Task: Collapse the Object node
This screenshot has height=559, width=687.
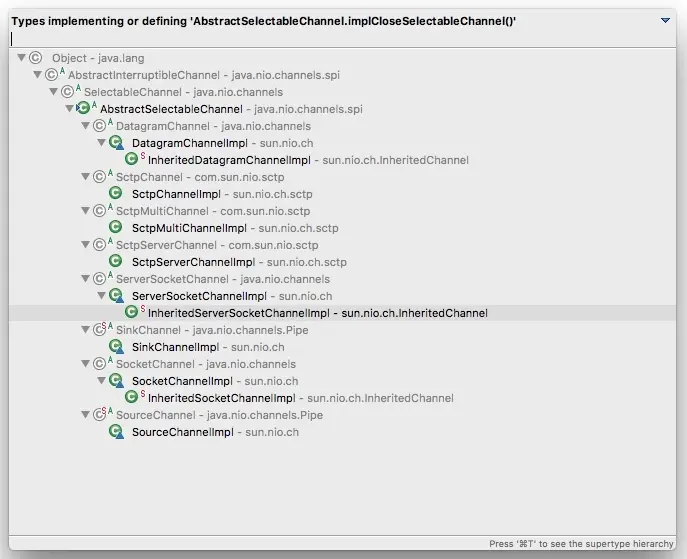Action: [21, 57]
